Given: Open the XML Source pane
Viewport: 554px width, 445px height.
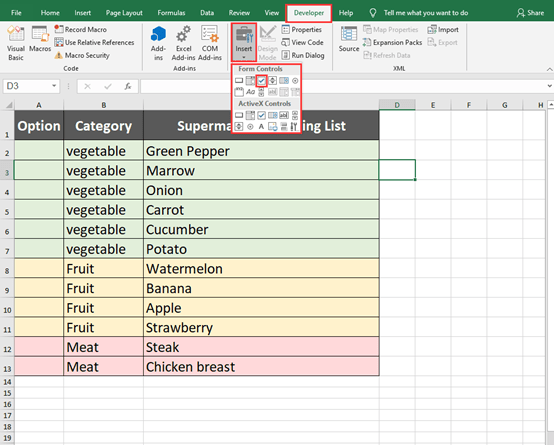Looking at the screenshot, I should [x=349, y=40].
